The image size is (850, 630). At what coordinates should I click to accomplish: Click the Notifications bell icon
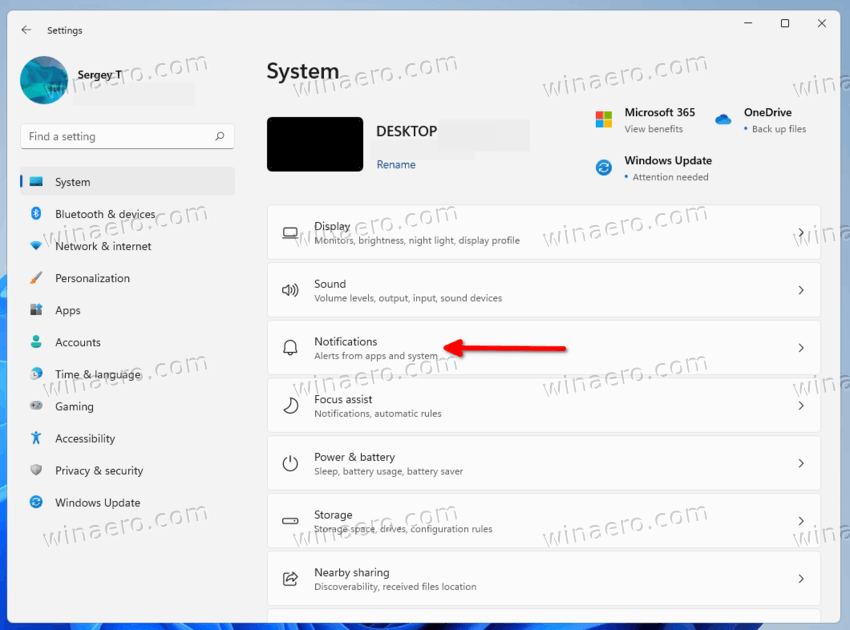pyautogui.click(x=291, y=348)
